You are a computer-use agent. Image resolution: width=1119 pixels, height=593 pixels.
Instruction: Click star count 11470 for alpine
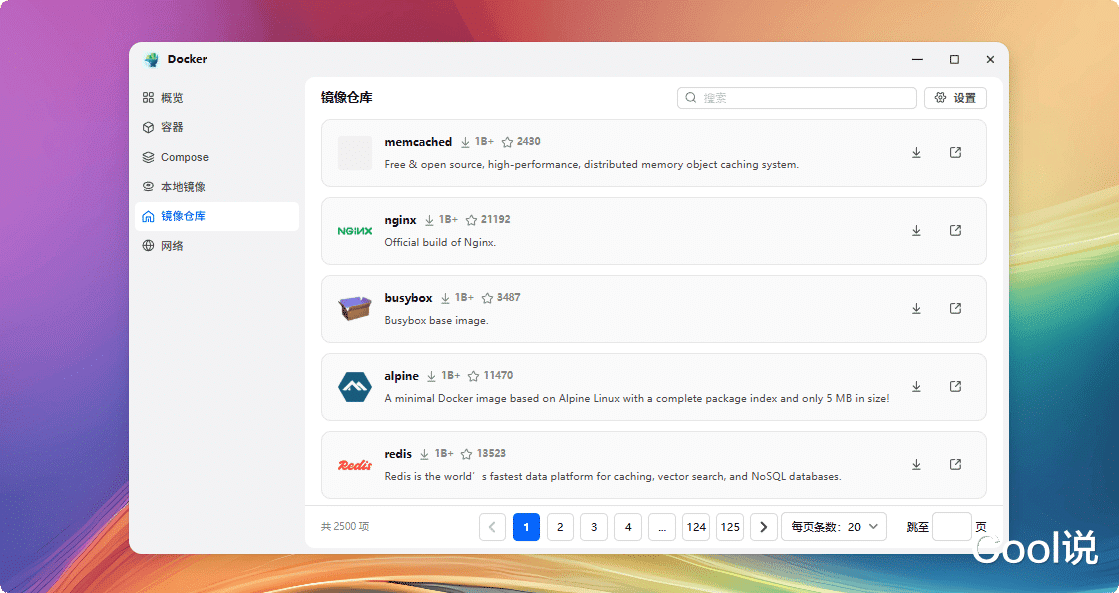(498, 375)
